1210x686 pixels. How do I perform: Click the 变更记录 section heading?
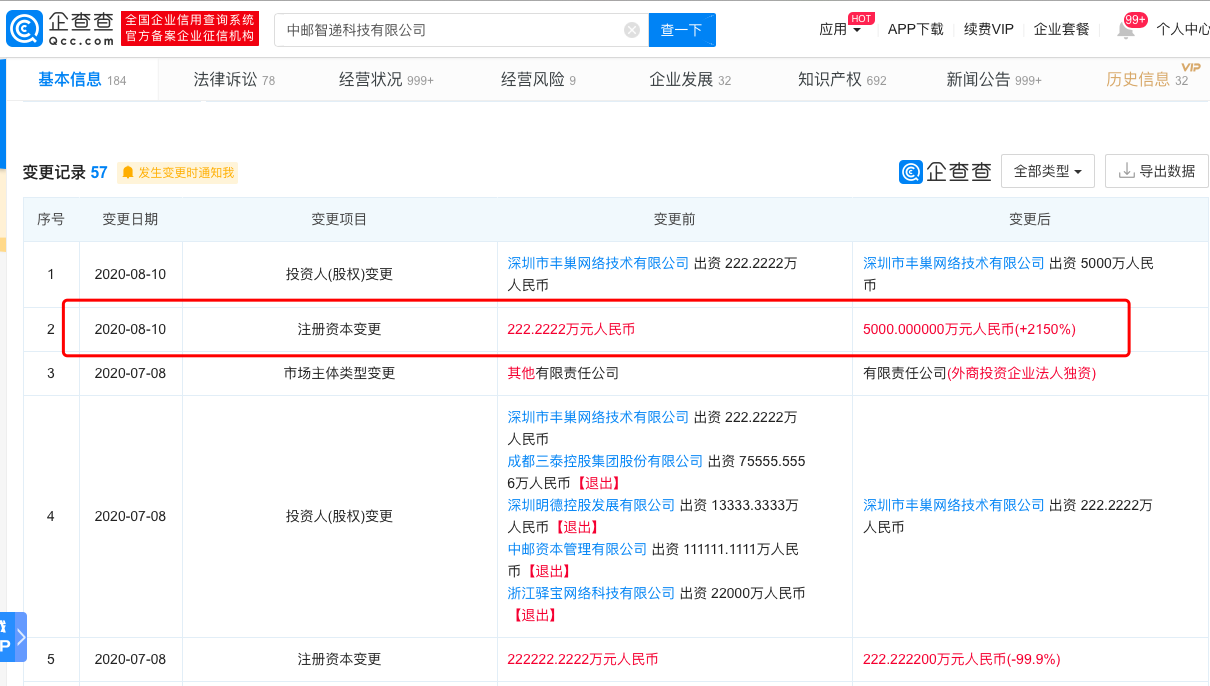click(55, 172)
